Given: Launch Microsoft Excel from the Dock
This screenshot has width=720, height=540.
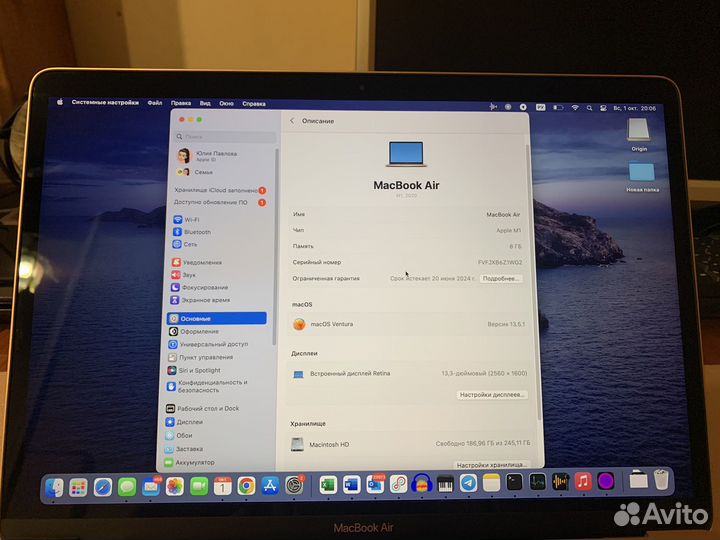Looking at the screenshot, I should click(x=328, y=485).
